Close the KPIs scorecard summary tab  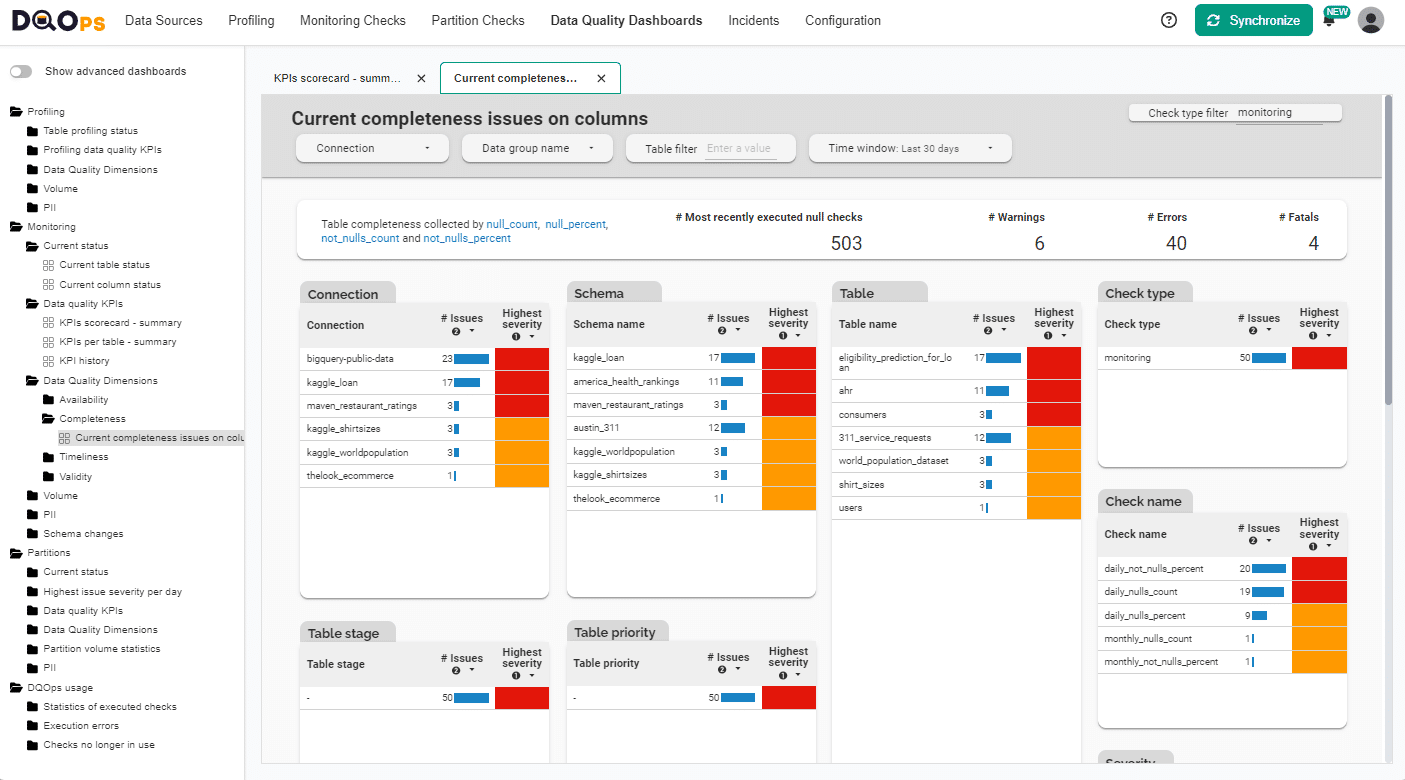[x=421, y=78]
